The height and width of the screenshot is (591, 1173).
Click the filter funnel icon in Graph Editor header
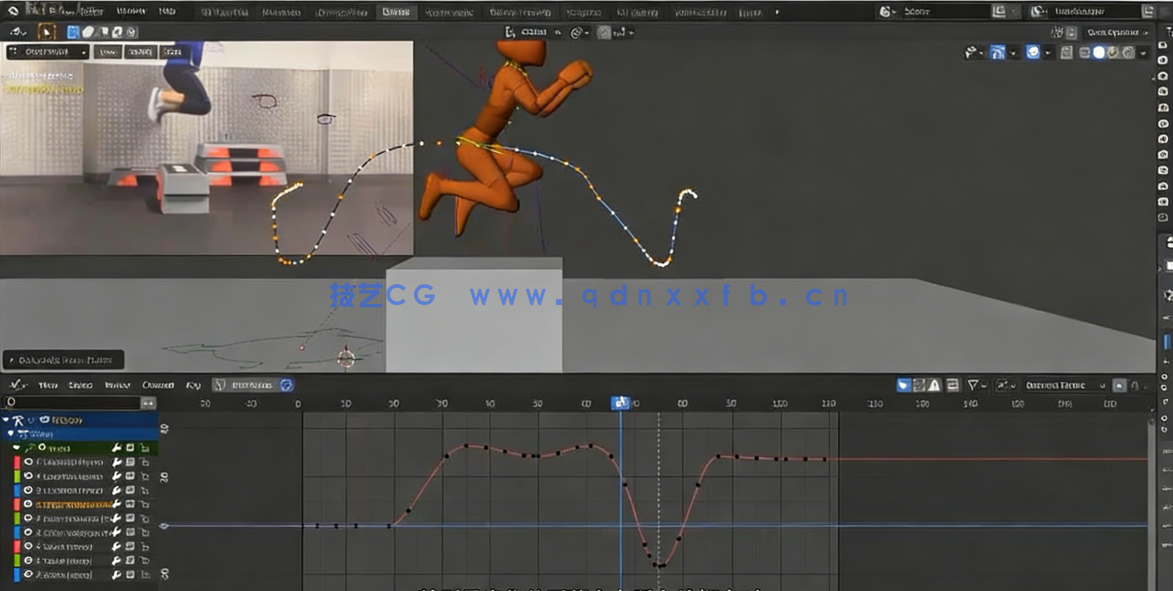tap(972, 386)
